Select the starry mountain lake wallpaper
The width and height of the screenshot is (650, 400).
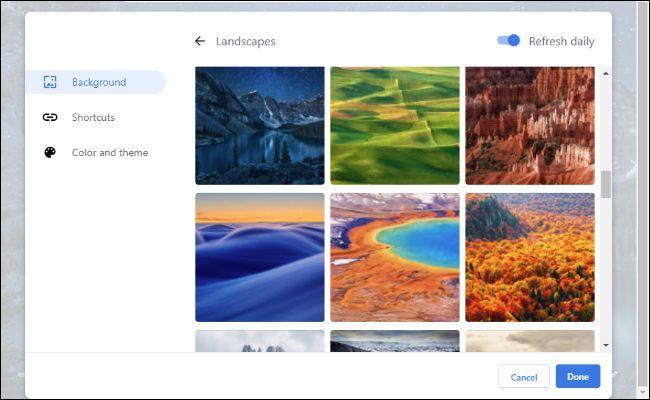coord(260,126)
